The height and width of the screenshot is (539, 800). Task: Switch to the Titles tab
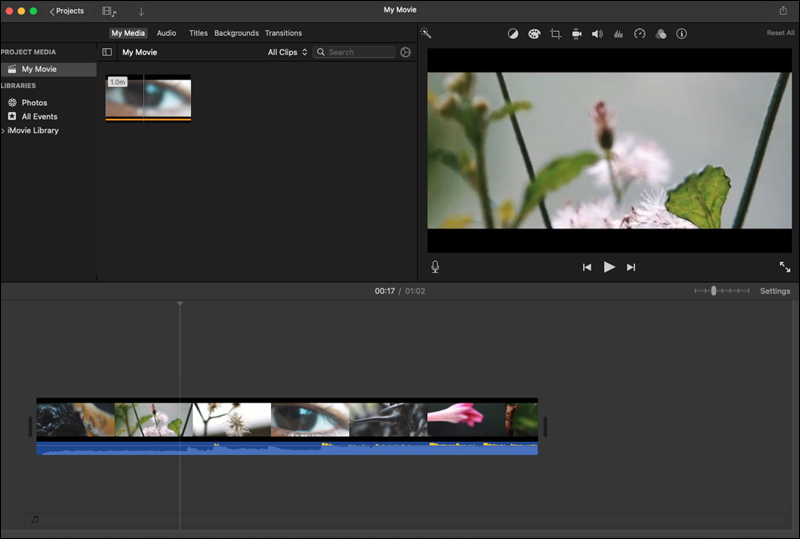point(198,33)
